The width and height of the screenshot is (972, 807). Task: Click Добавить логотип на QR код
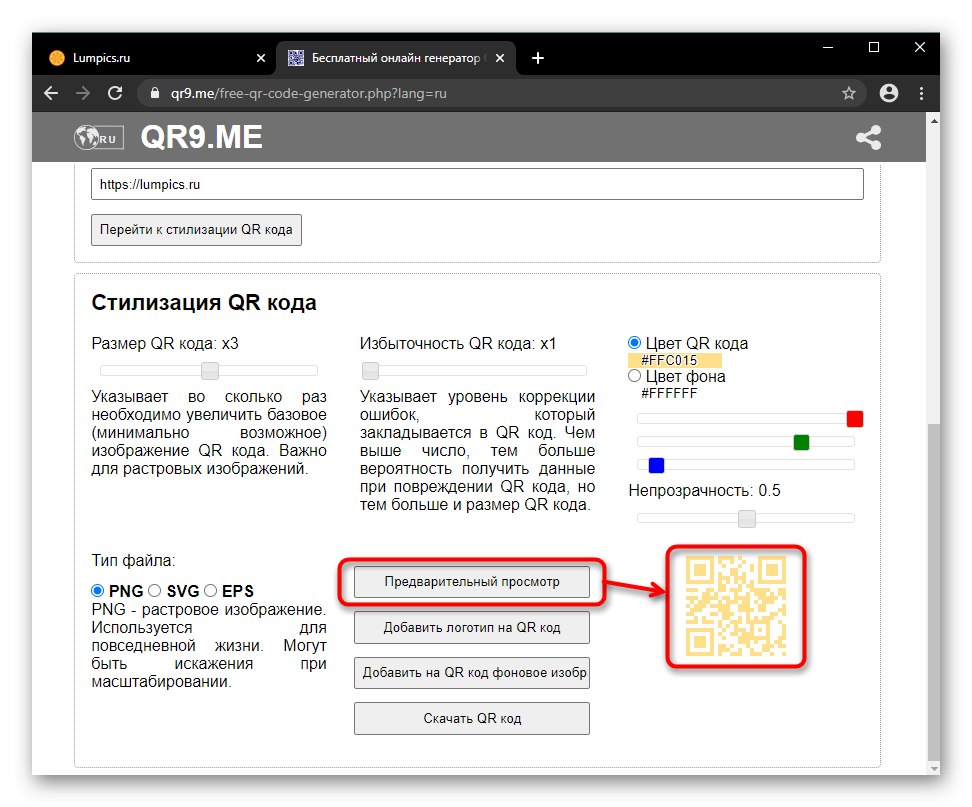(x=472, y=628)
